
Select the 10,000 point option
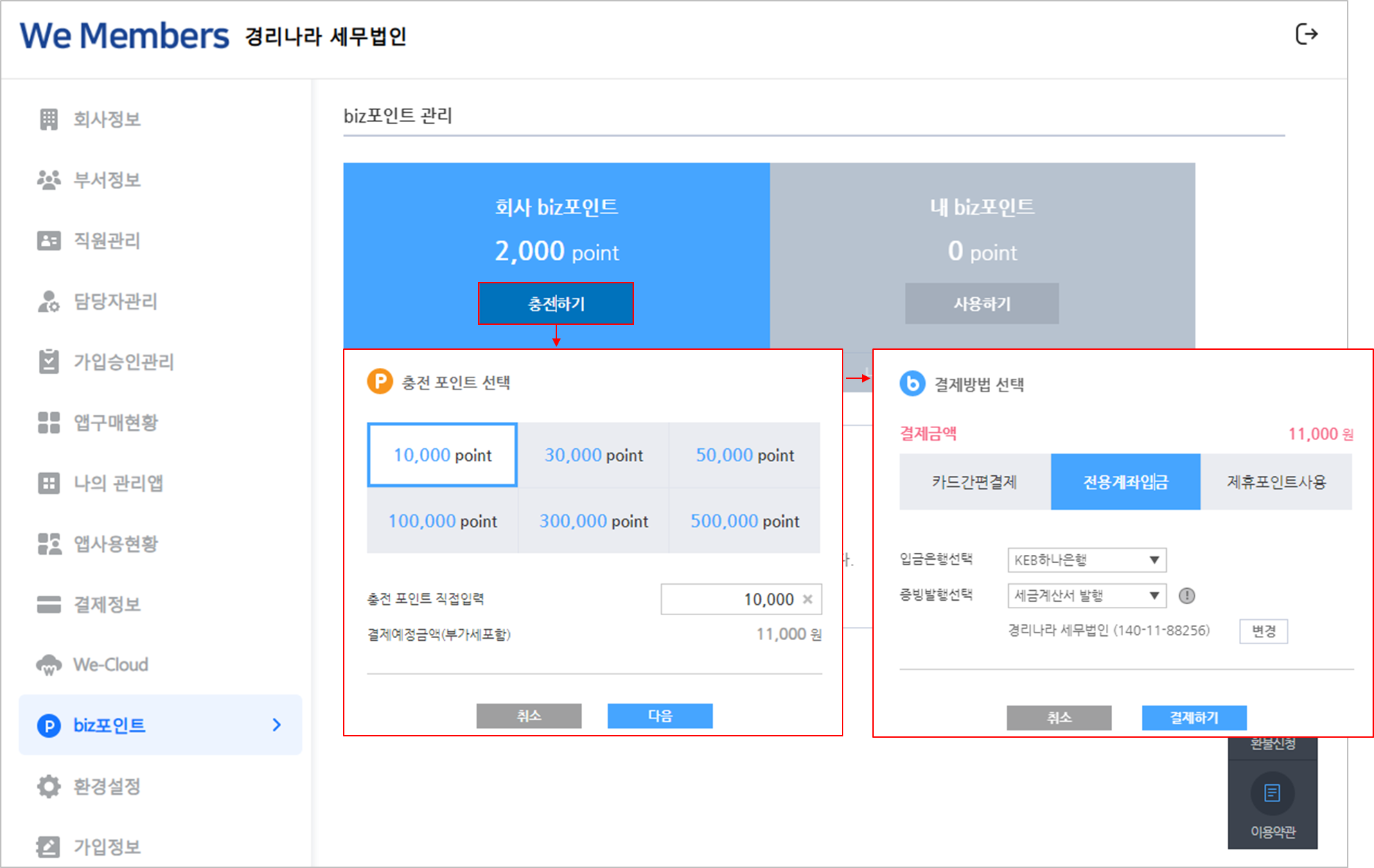[442, 455]
